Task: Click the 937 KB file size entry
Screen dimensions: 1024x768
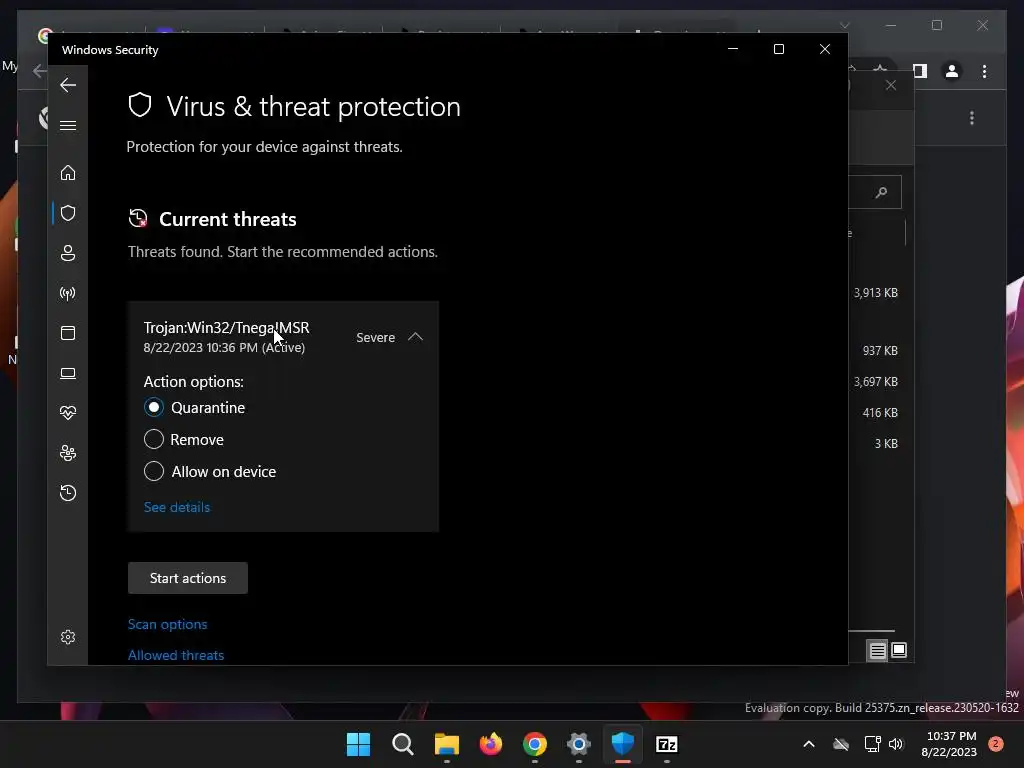Action: (880, 351)
